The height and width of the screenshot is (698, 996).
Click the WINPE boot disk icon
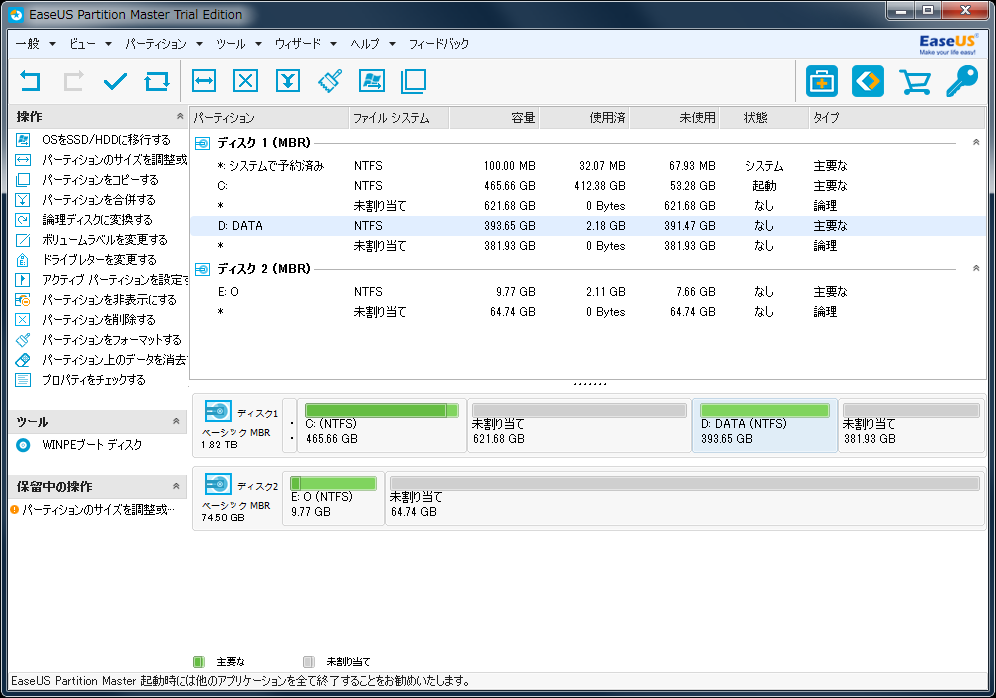[23, 445]
